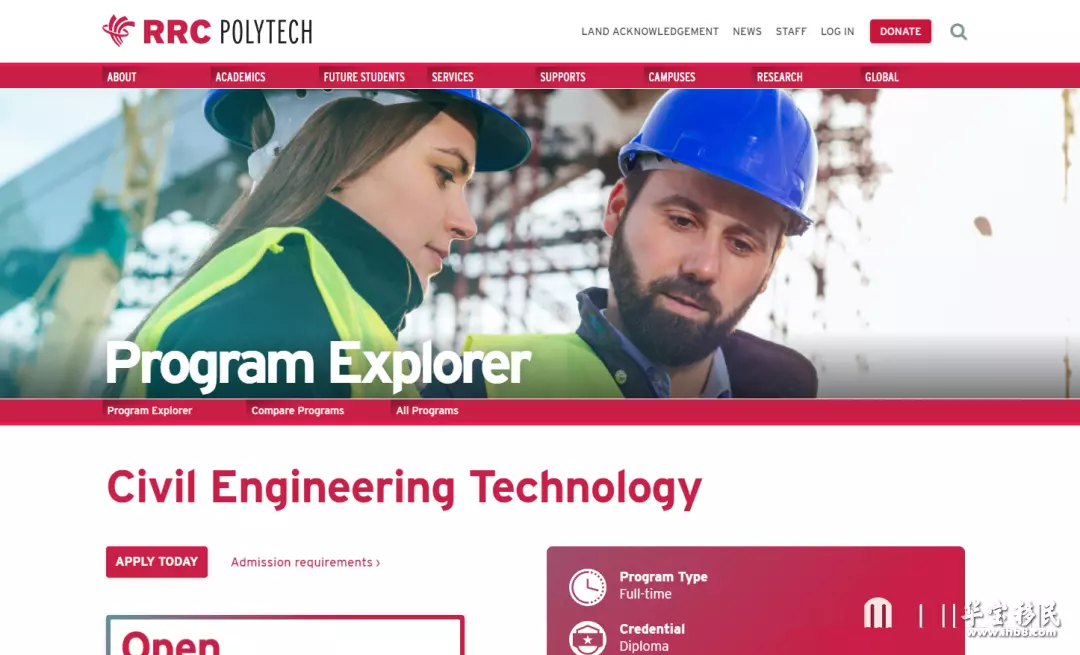1080x655 pixels.
Task: Click the Program Type clock icon
Action: pos(588,587)
